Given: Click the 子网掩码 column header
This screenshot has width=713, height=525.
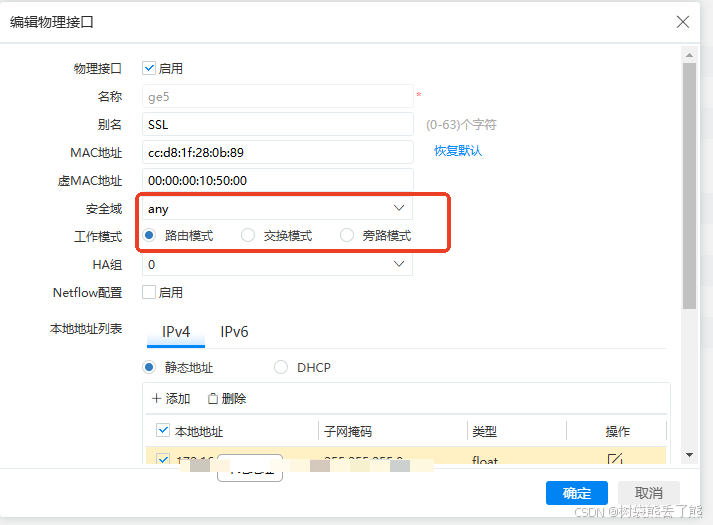Looking at the screenshot, I should (x=348, y=431).
